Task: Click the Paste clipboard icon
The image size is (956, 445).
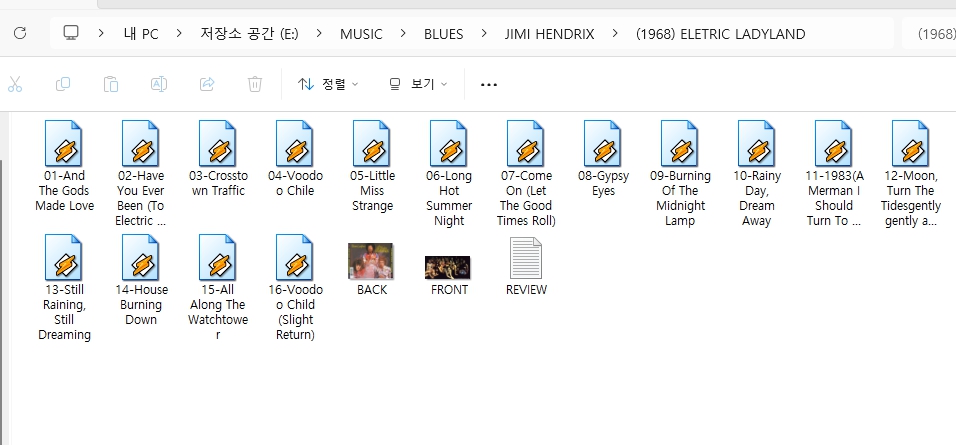Action: tap(111, 84)
